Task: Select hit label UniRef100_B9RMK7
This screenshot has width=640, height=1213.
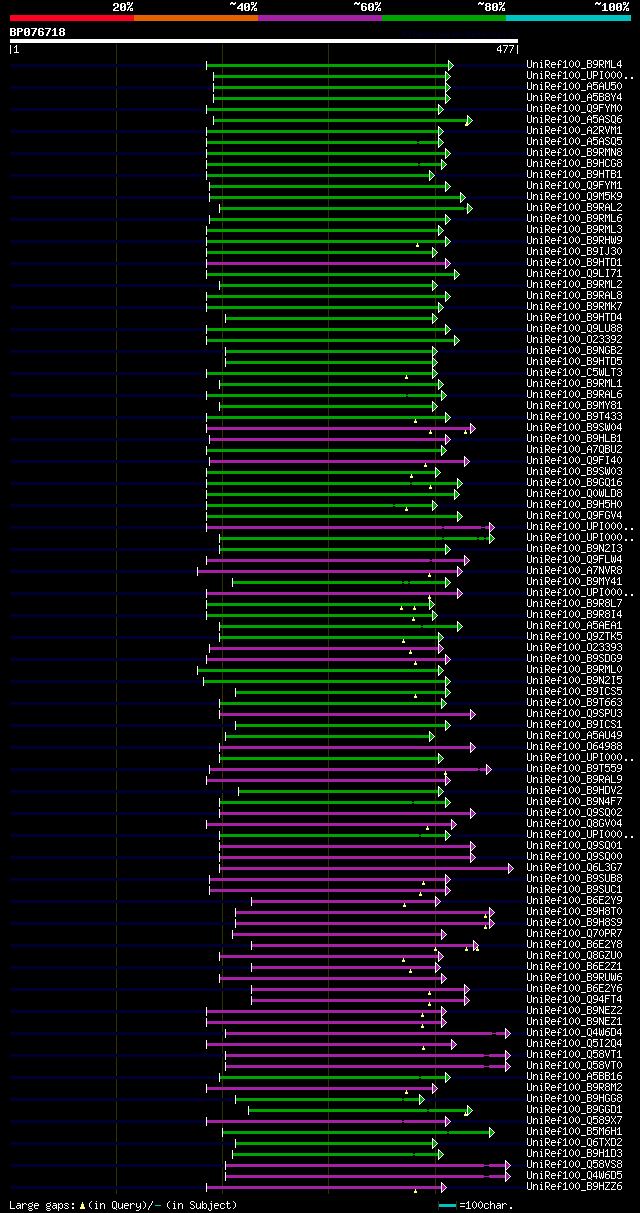Action: [x=574, y=307]
